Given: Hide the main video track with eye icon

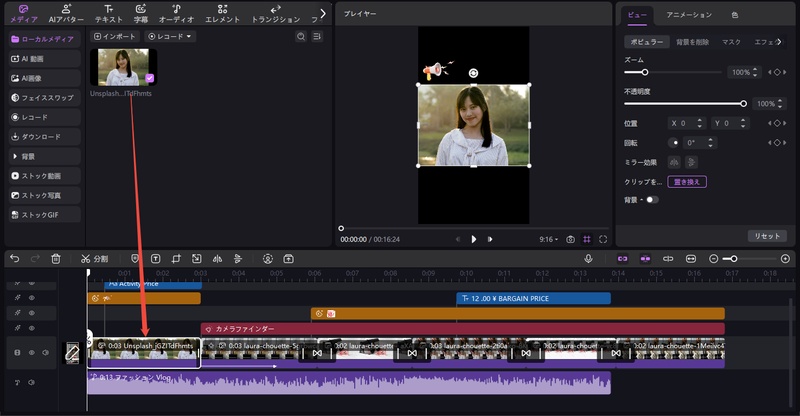Looking at the screenshot, I should (32, 352).
